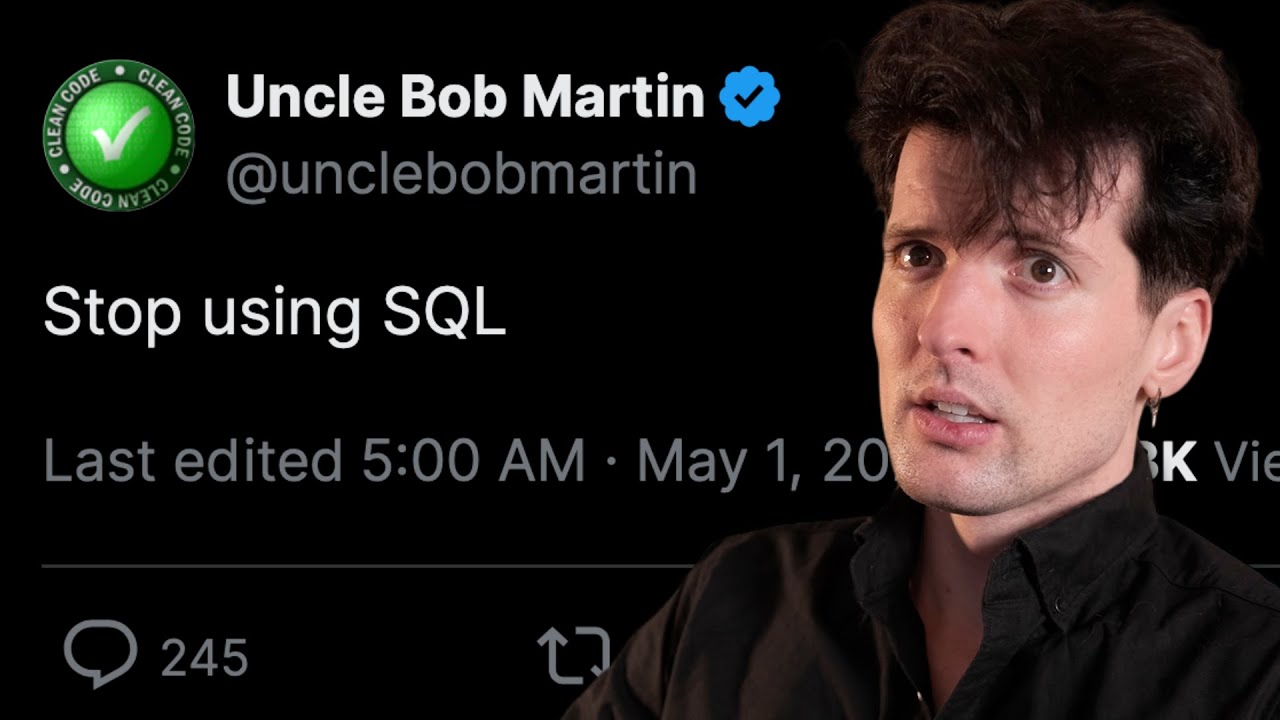This screenshot has height=720, width=1280.
Task: Click the reply speech bubble icon
Action: (x=100, y=653)
